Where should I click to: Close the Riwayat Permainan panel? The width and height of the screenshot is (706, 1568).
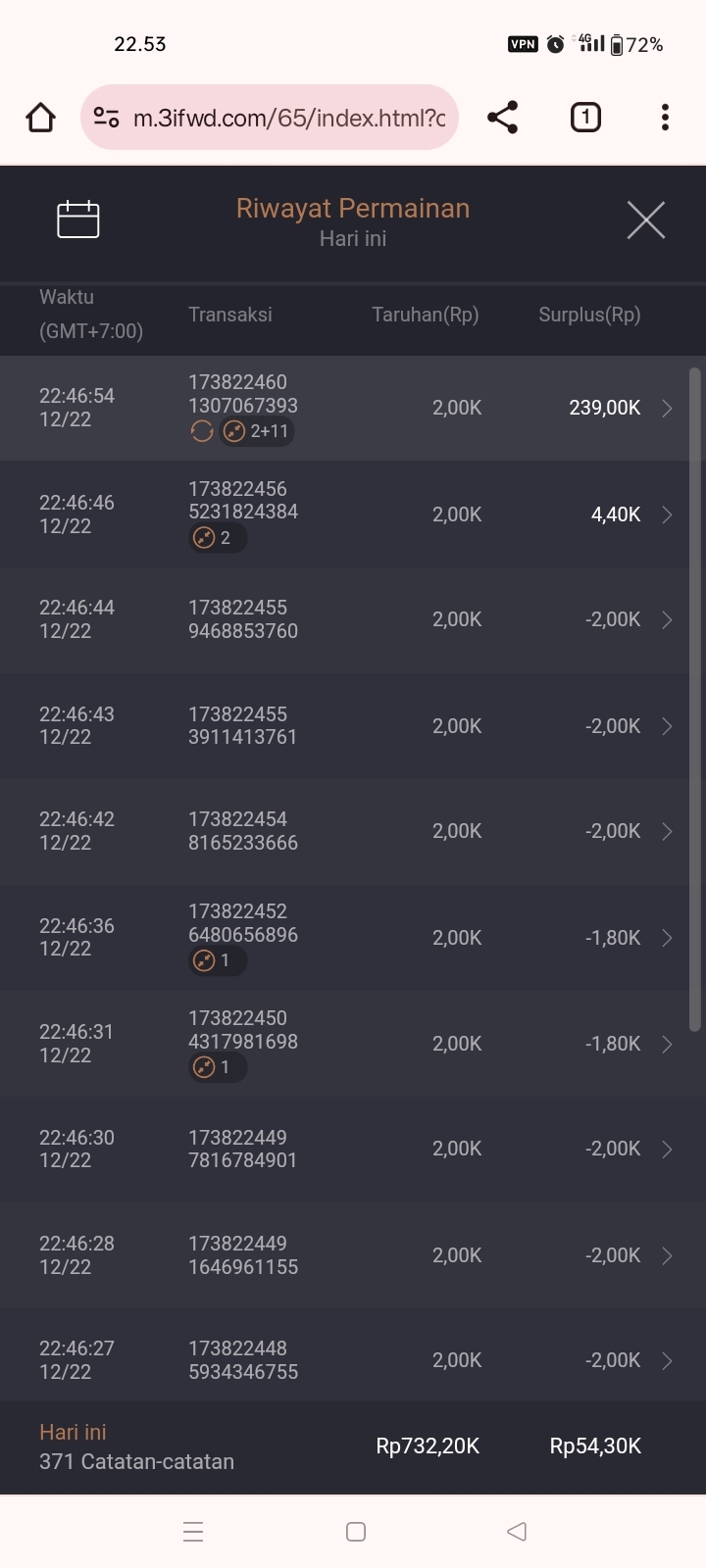(645, 220)
